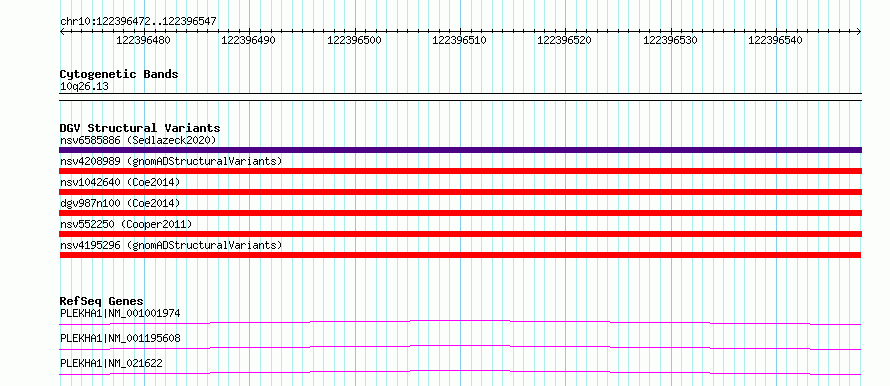
Task: Select the DGV Structural Variants track heading
Action: coord(140,128)
